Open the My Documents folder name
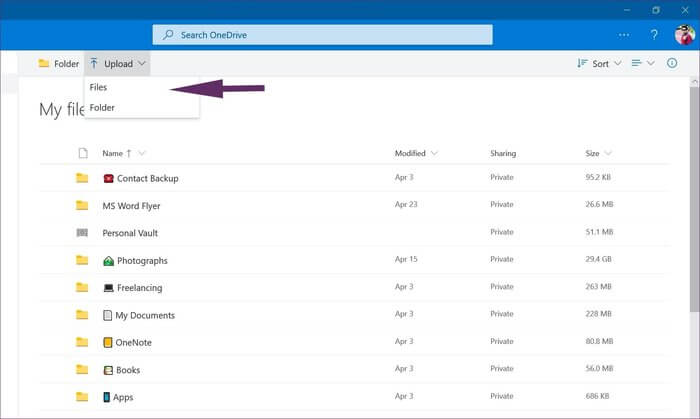Viewport: 700px width, 419px height. 145,315
